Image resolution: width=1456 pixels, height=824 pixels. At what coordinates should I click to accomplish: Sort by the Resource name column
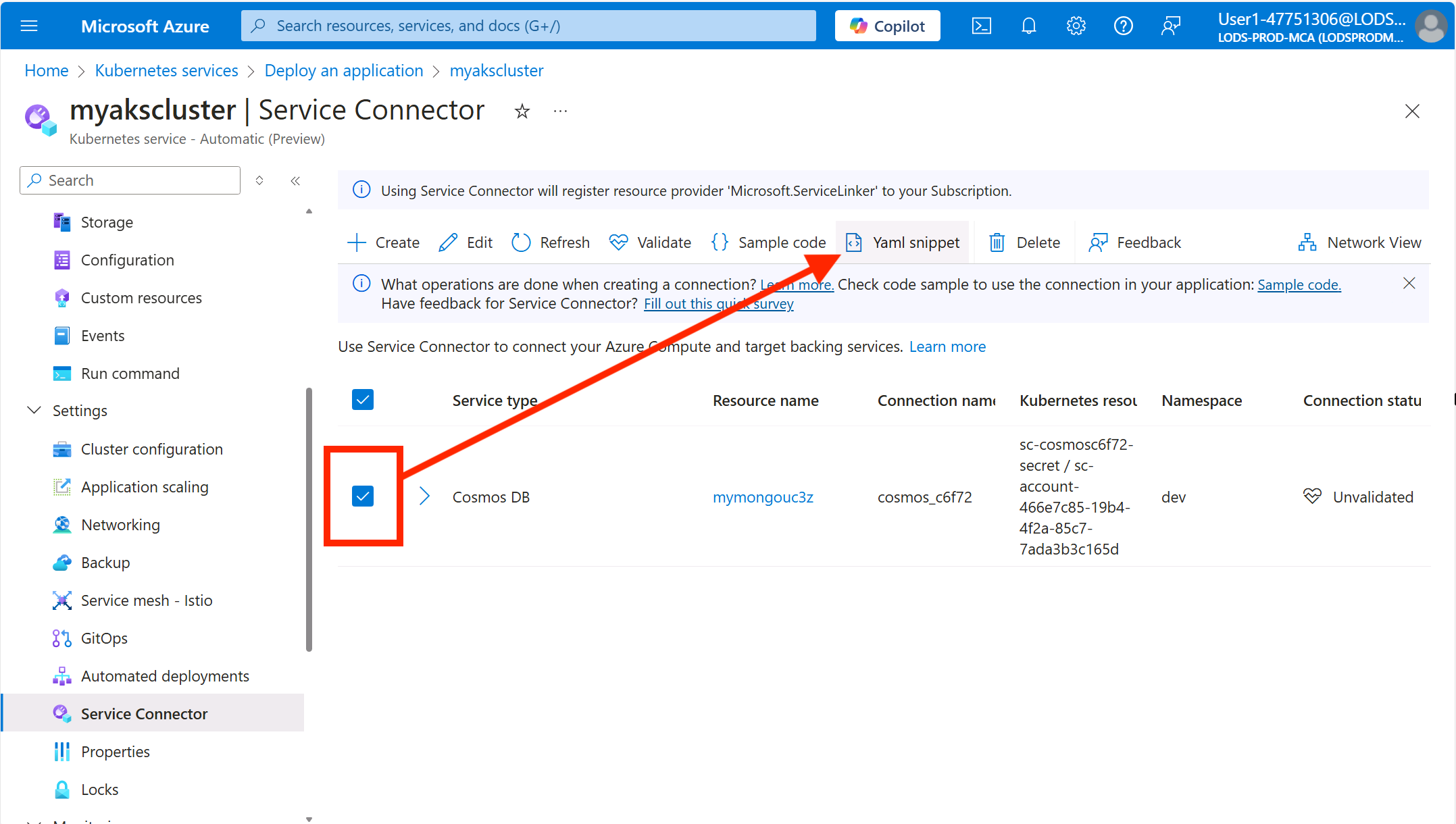click(765, 401)
